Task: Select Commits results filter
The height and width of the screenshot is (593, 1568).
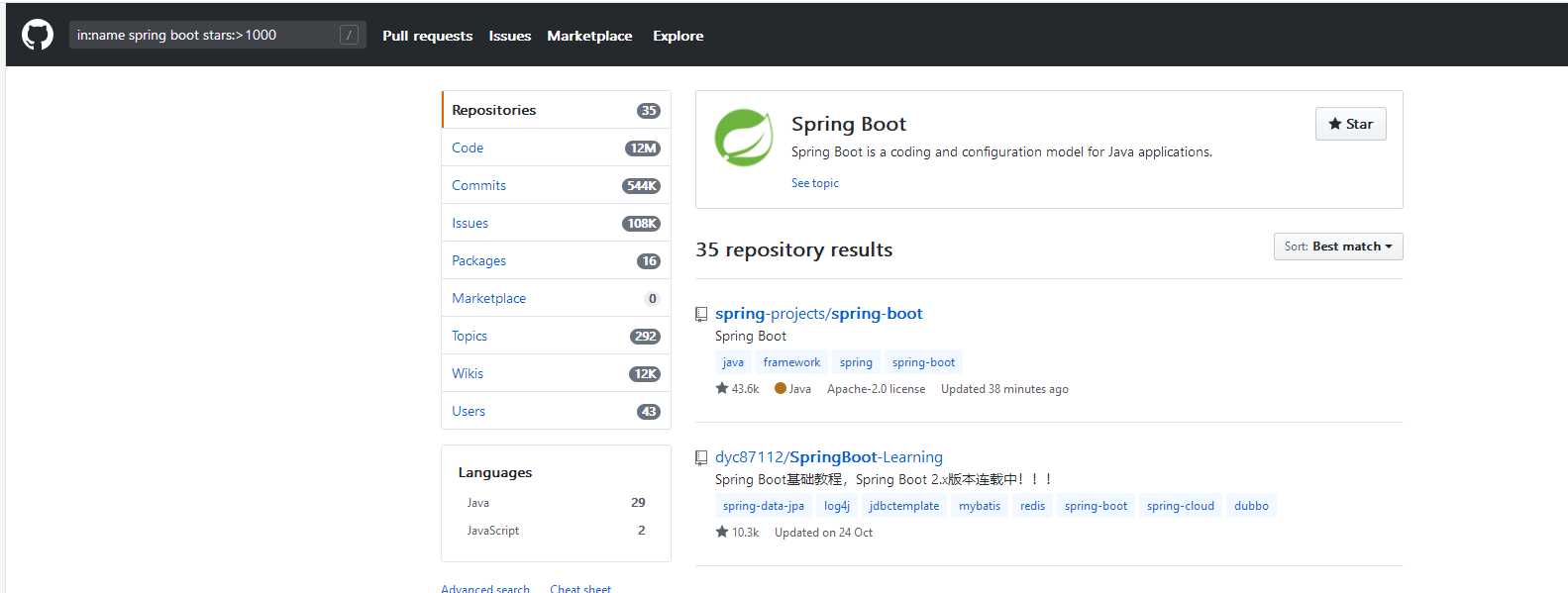Action: [556, 185]
